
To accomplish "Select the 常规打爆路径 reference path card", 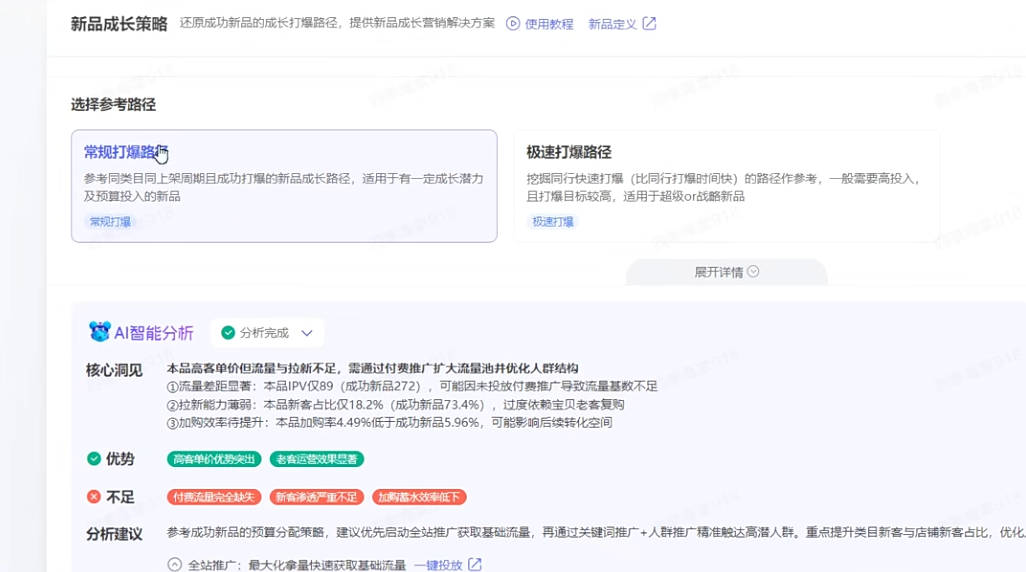I will coord(284,186).
